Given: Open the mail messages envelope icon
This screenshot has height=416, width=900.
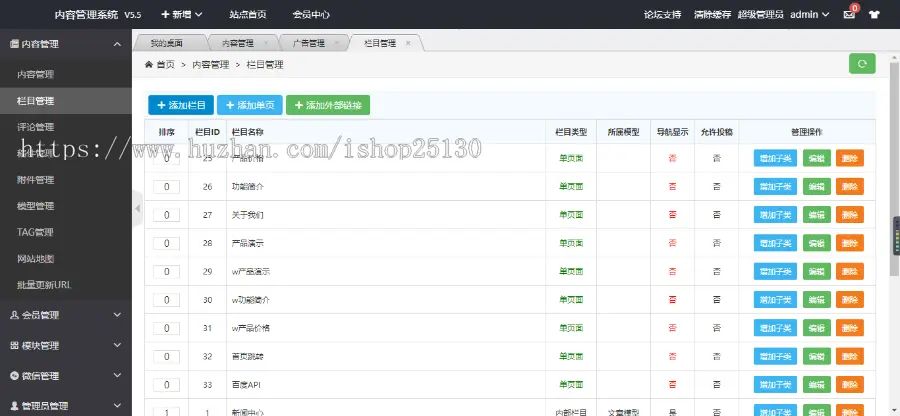Looking at the screenshot, I should [x=848, y=15].
